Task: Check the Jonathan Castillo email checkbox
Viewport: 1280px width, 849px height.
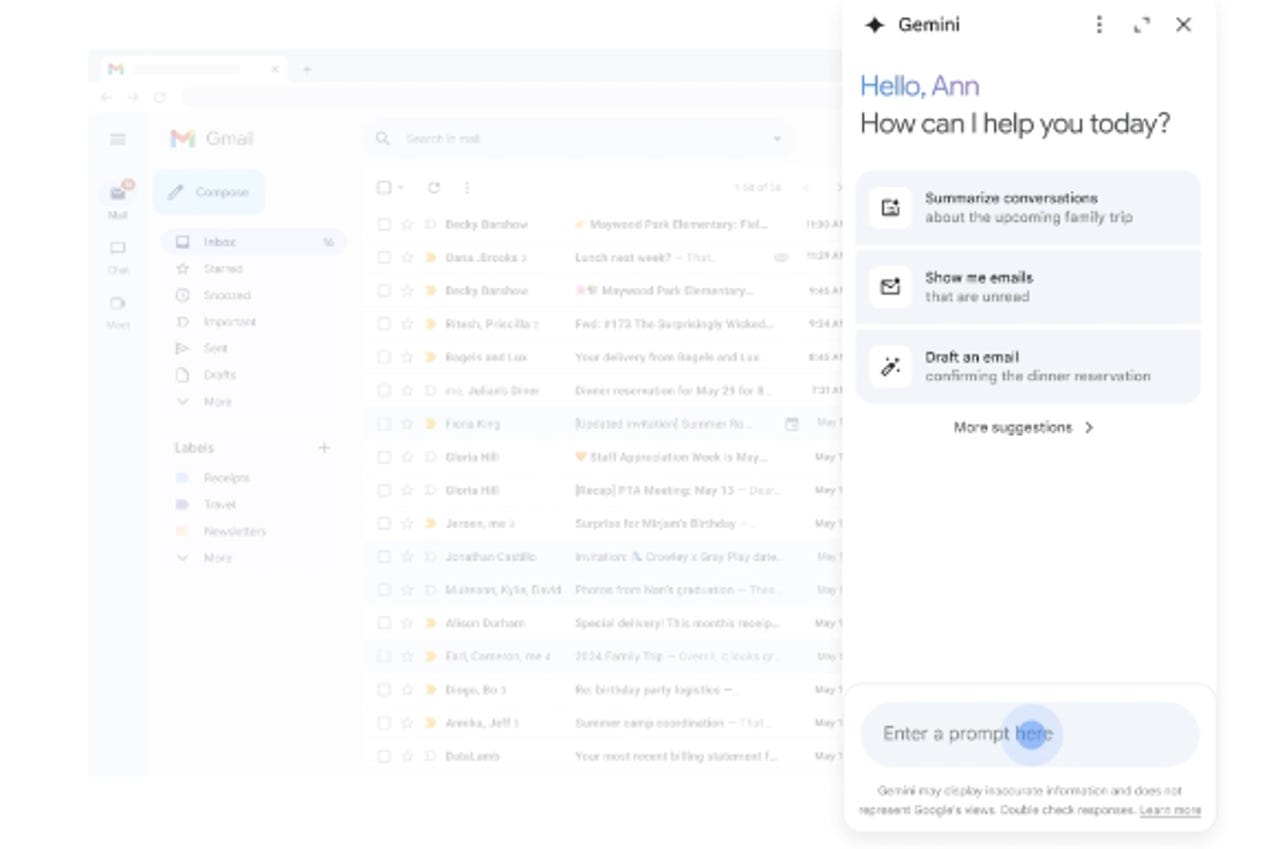Action: (x=383, y=557)
